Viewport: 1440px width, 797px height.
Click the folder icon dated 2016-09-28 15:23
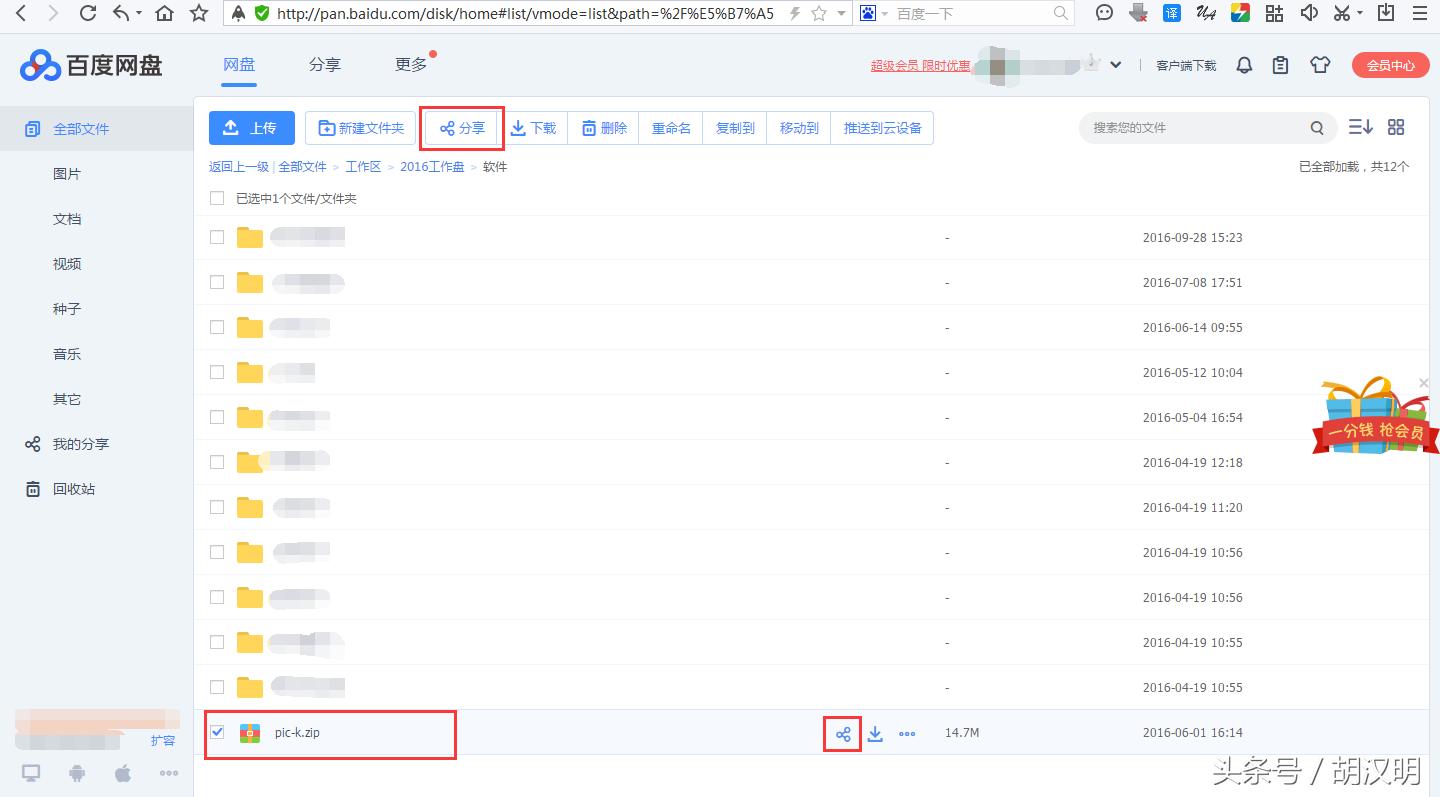[250, 238]
